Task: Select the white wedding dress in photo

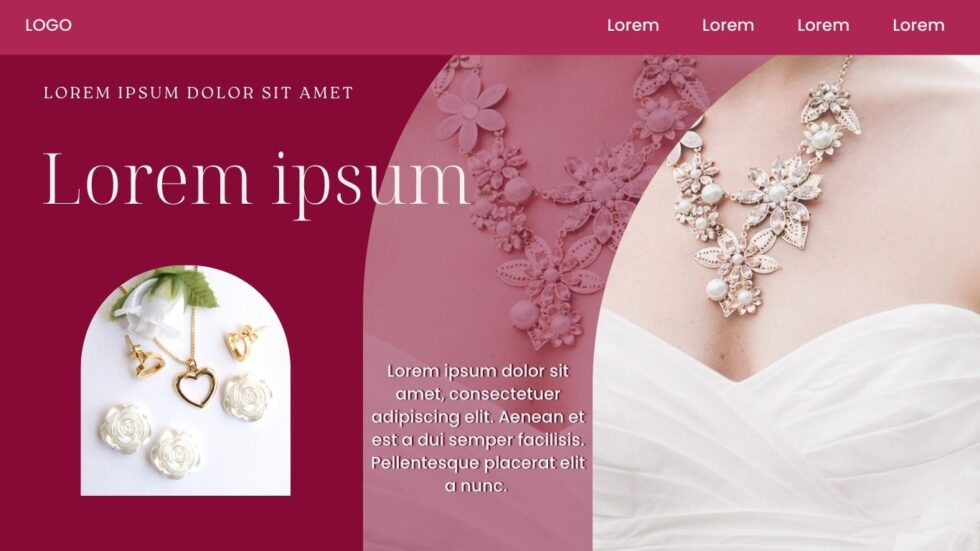Action: tap(787, 431)
